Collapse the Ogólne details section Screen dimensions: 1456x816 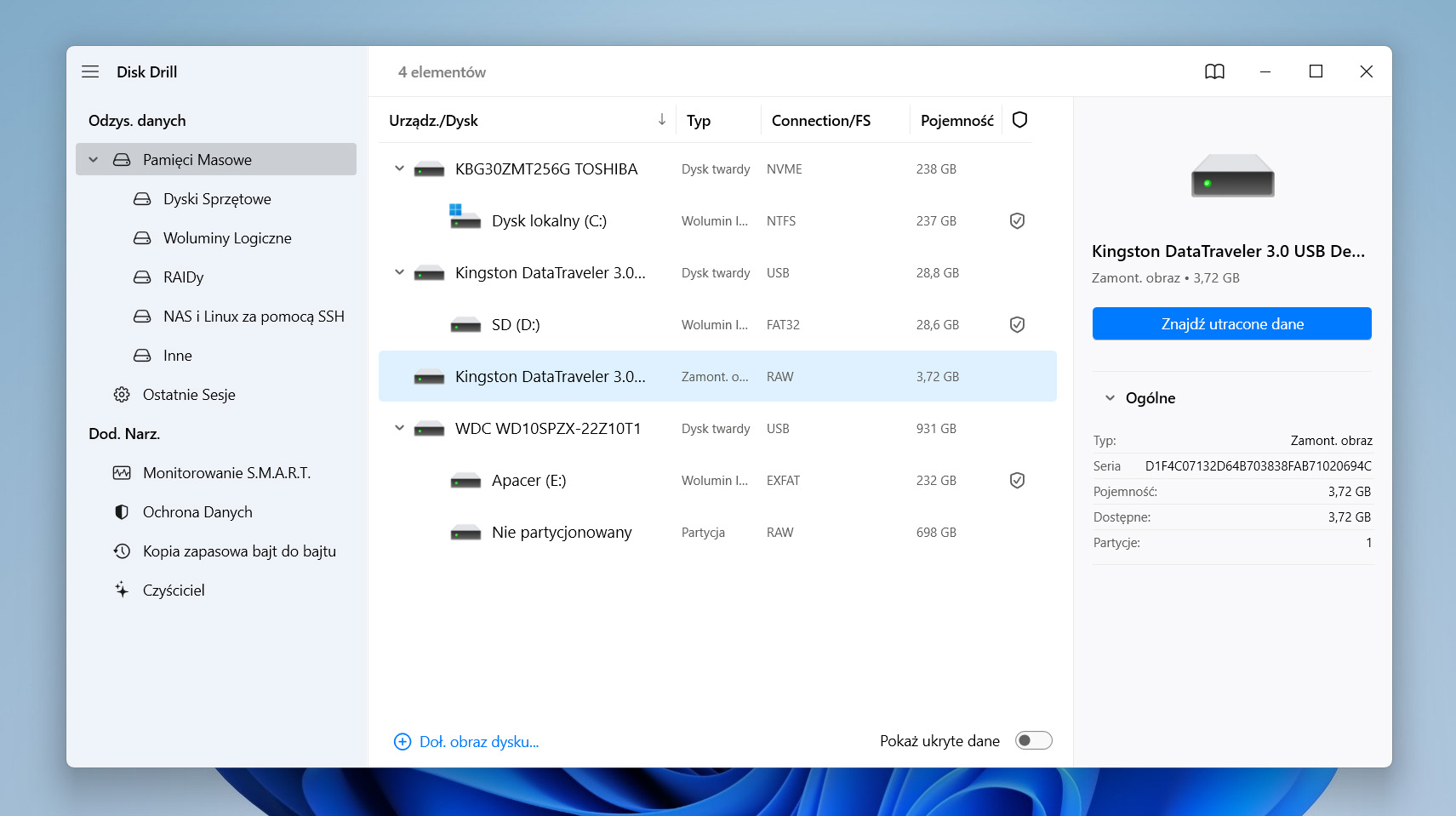(1110, 398)
